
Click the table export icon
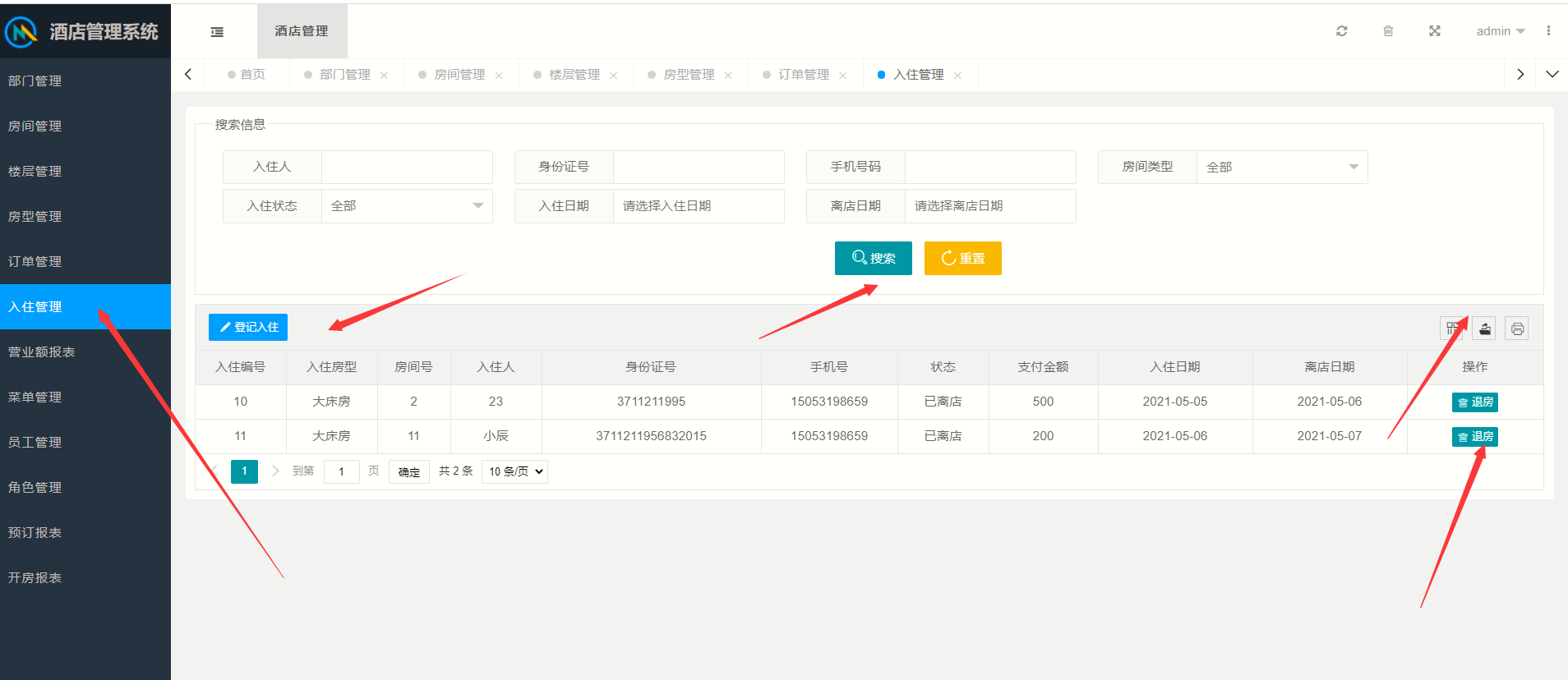[1484, 329]
